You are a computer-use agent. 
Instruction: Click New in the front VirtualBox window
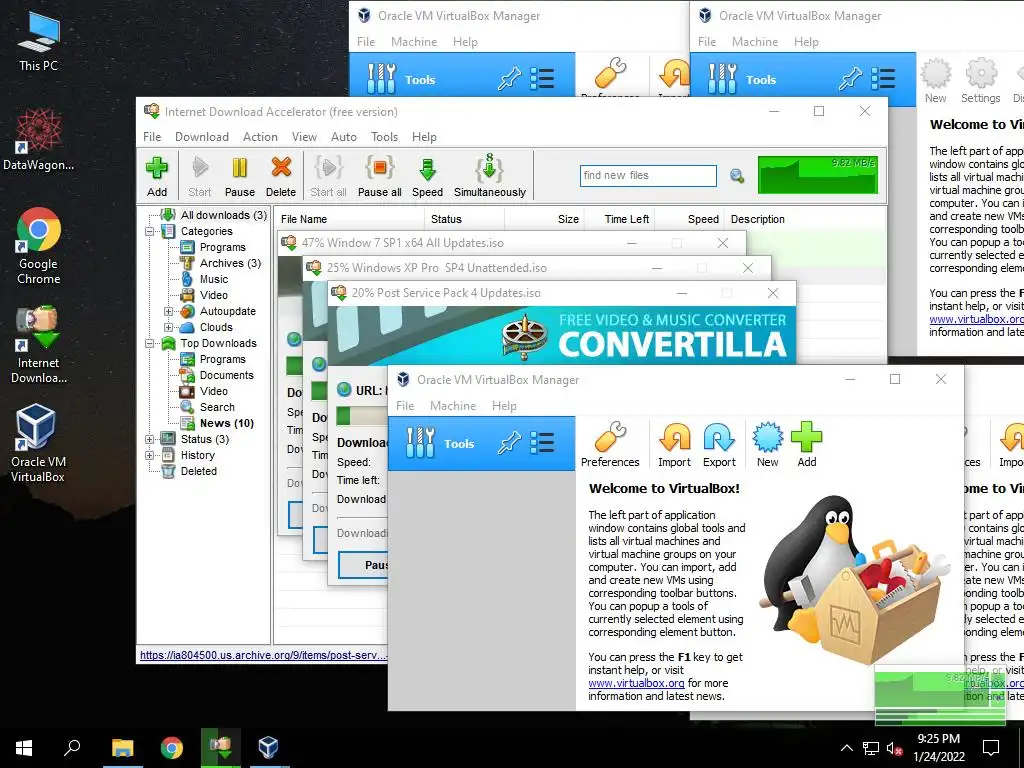tap(767, 445)
